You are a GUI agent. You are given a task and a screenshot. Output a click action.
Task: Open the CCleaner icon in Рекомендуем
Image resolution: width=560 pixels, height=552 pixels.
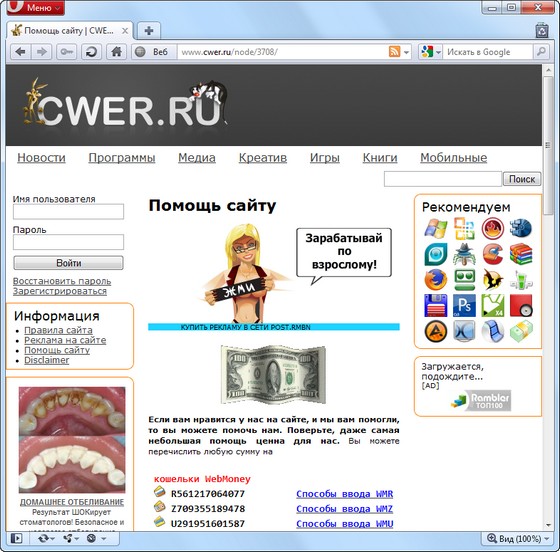(x=493, y=254)
